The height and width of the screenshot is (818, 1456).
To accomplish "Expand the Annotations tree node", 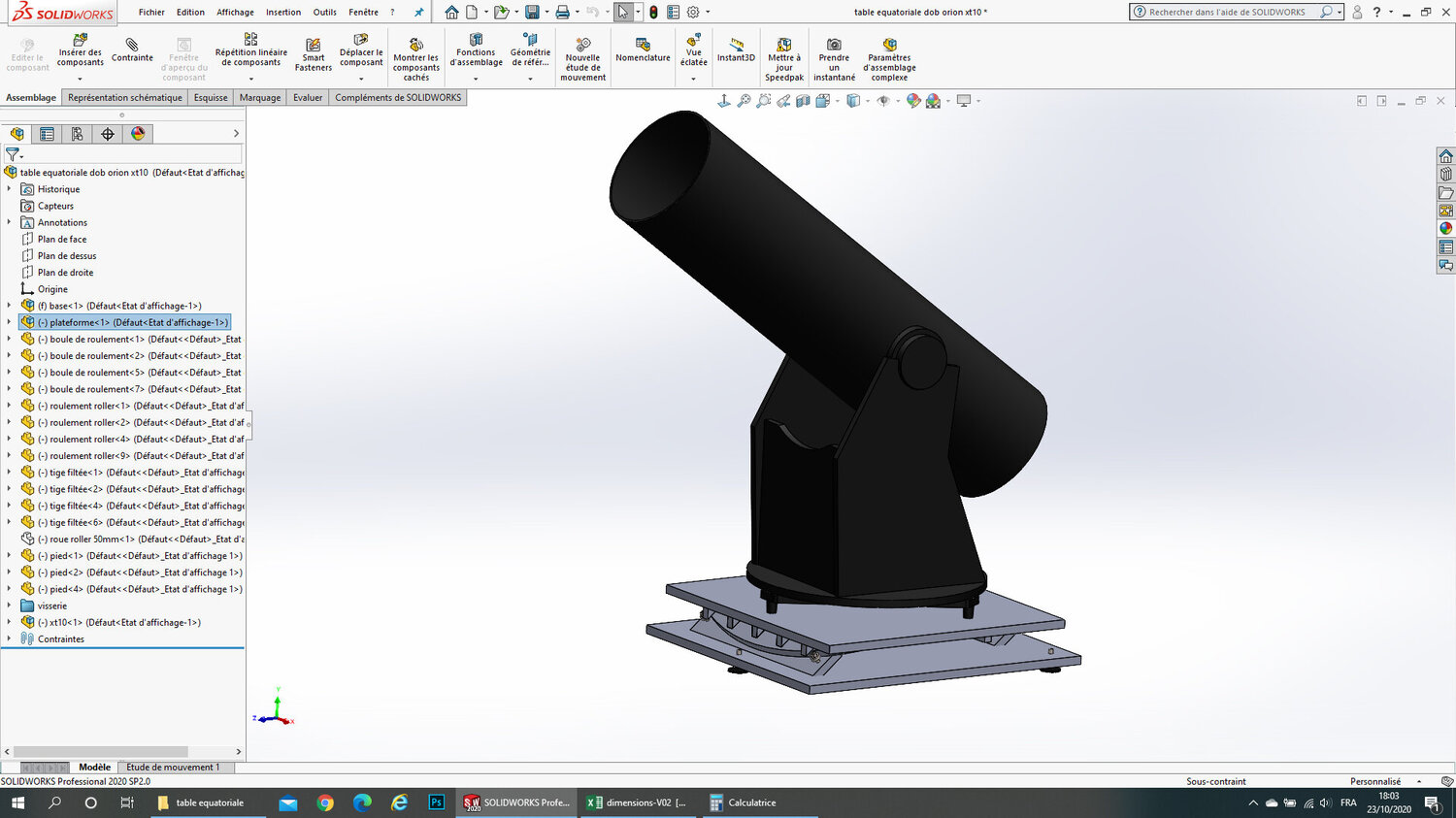I will (10, 222).
